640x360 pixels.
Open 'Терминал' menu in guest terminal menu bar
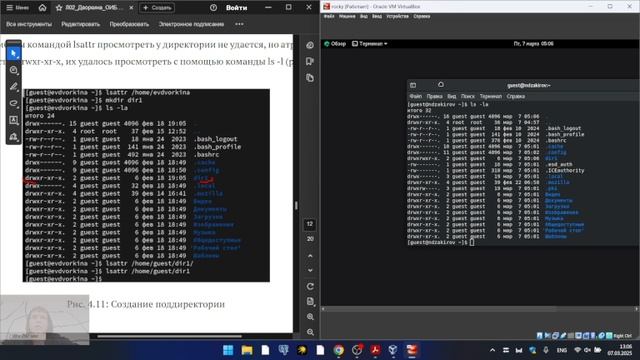click(491, 96)
